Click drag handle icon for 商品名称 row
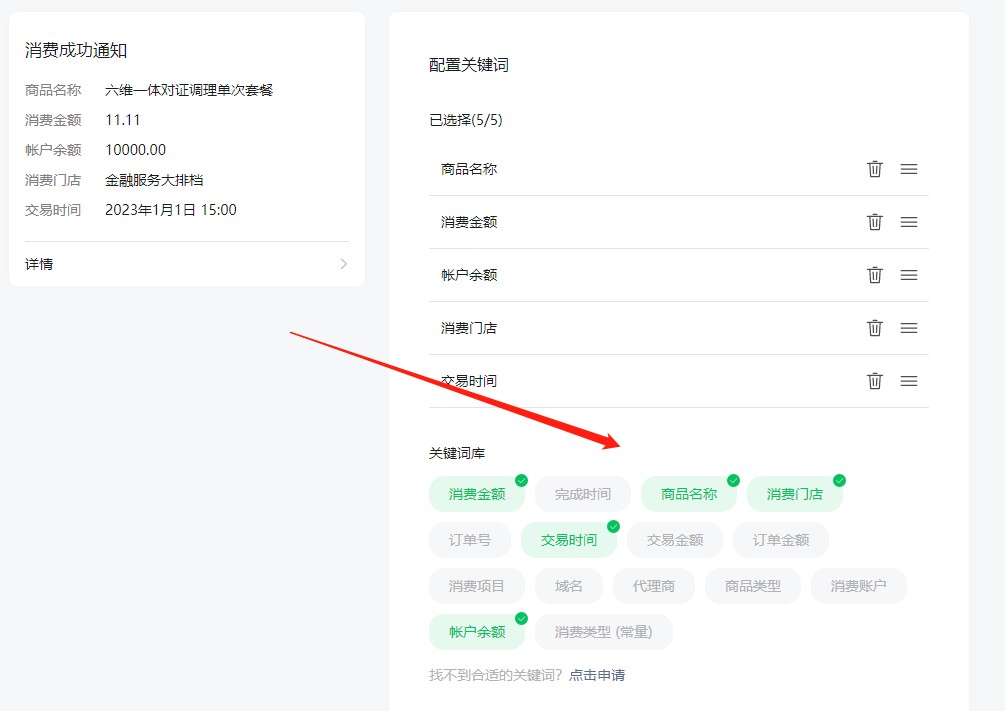This screenshot has width=1005, height=711. 909,169
